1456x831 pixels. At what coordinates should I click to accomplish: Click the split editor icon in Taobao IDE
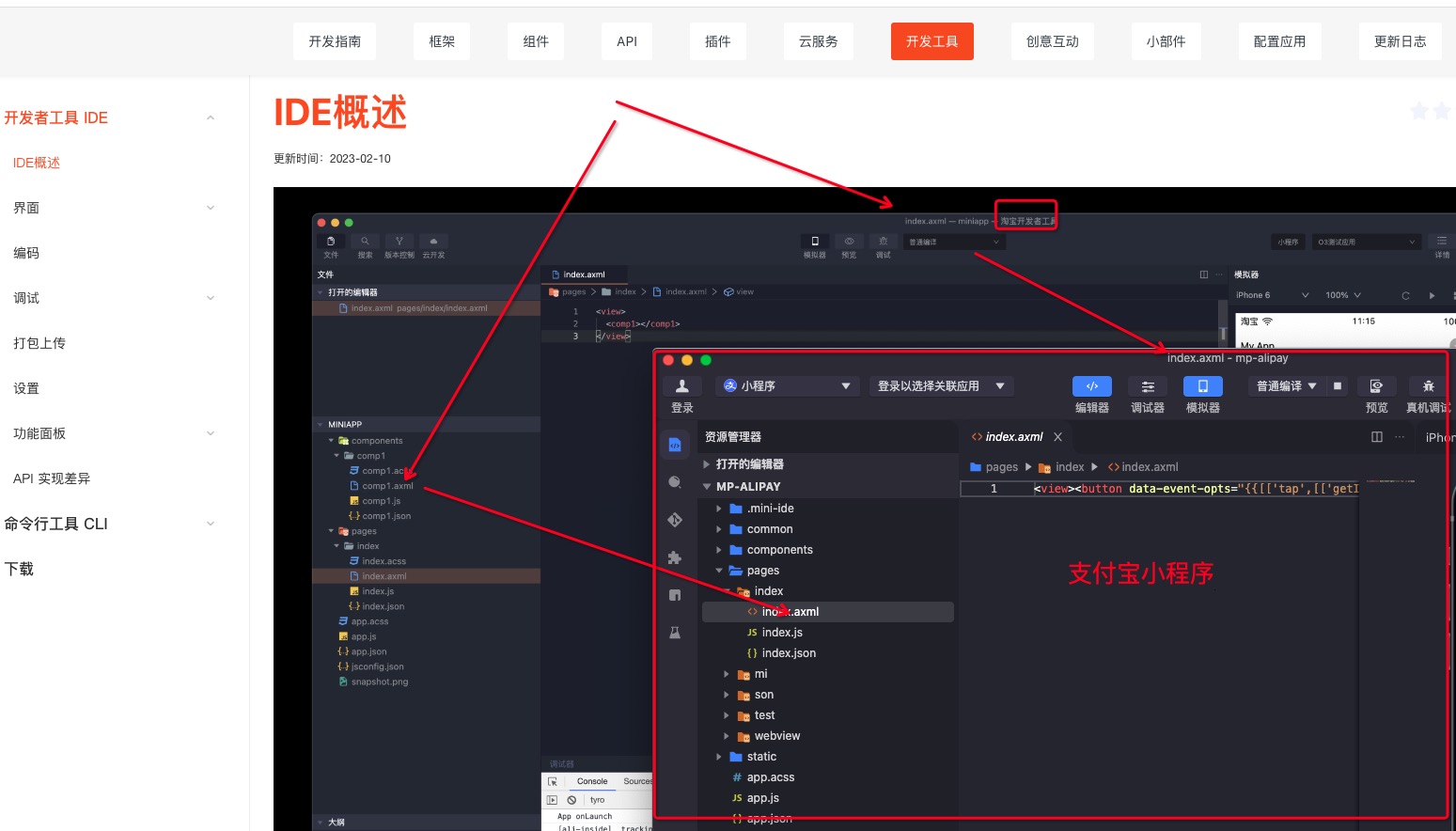1204,274
